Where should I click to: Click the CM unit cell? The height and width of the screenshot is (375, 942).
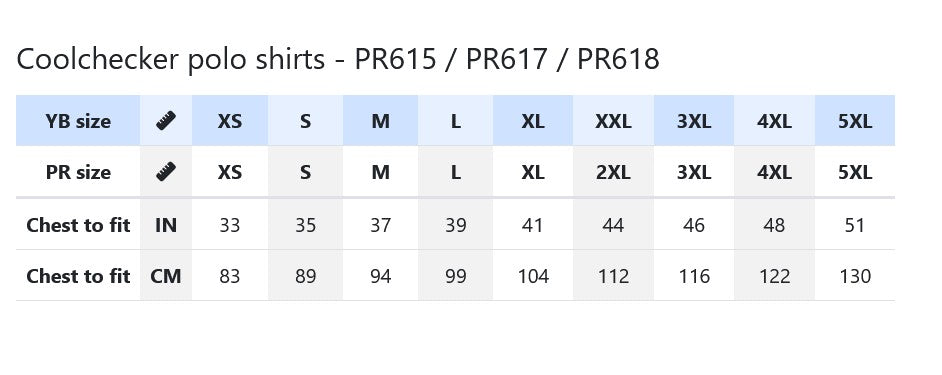(x=166, y=276)
